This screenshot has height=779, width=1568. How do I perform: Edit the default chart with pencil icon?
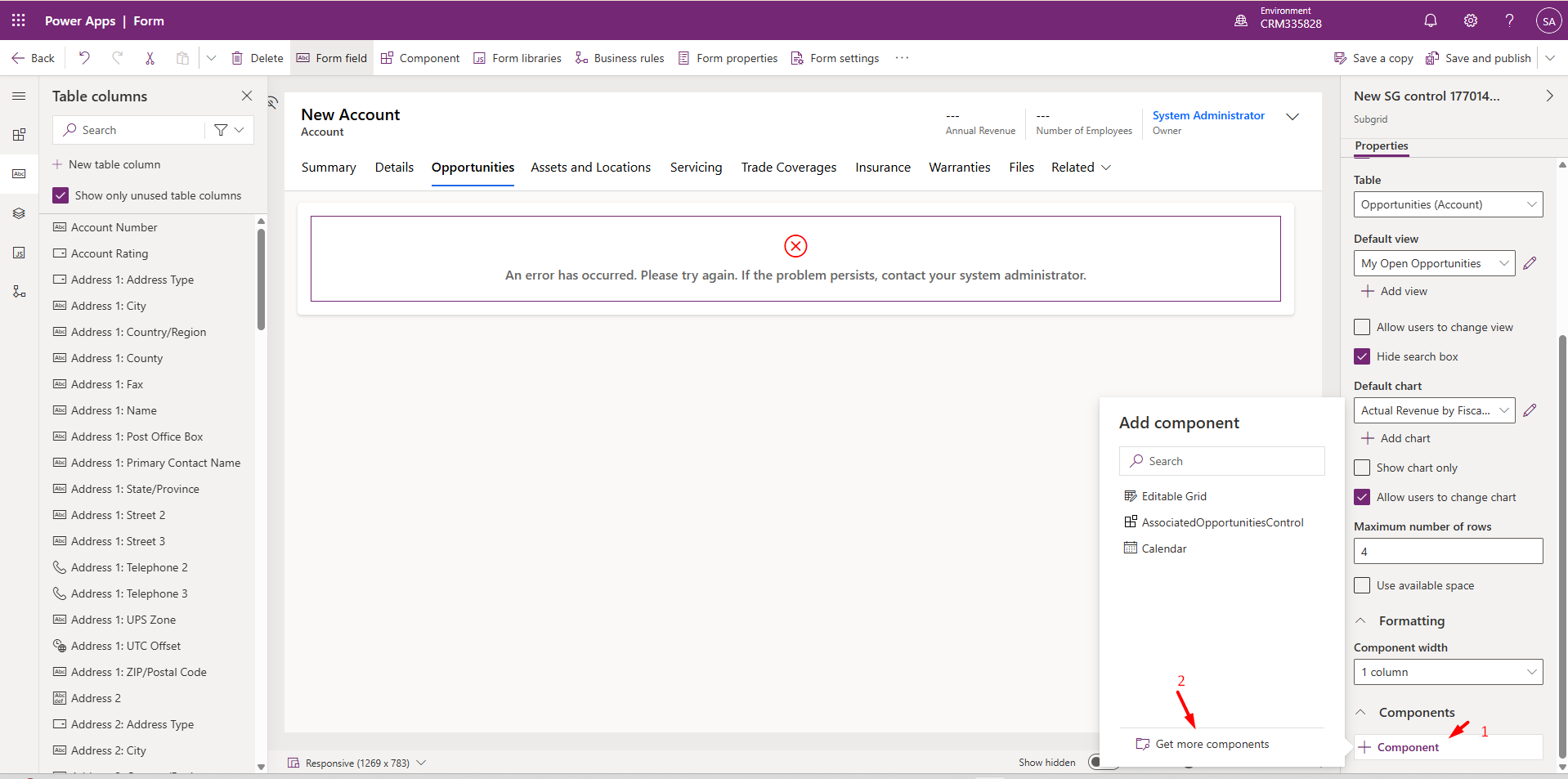pos(1530,410)
